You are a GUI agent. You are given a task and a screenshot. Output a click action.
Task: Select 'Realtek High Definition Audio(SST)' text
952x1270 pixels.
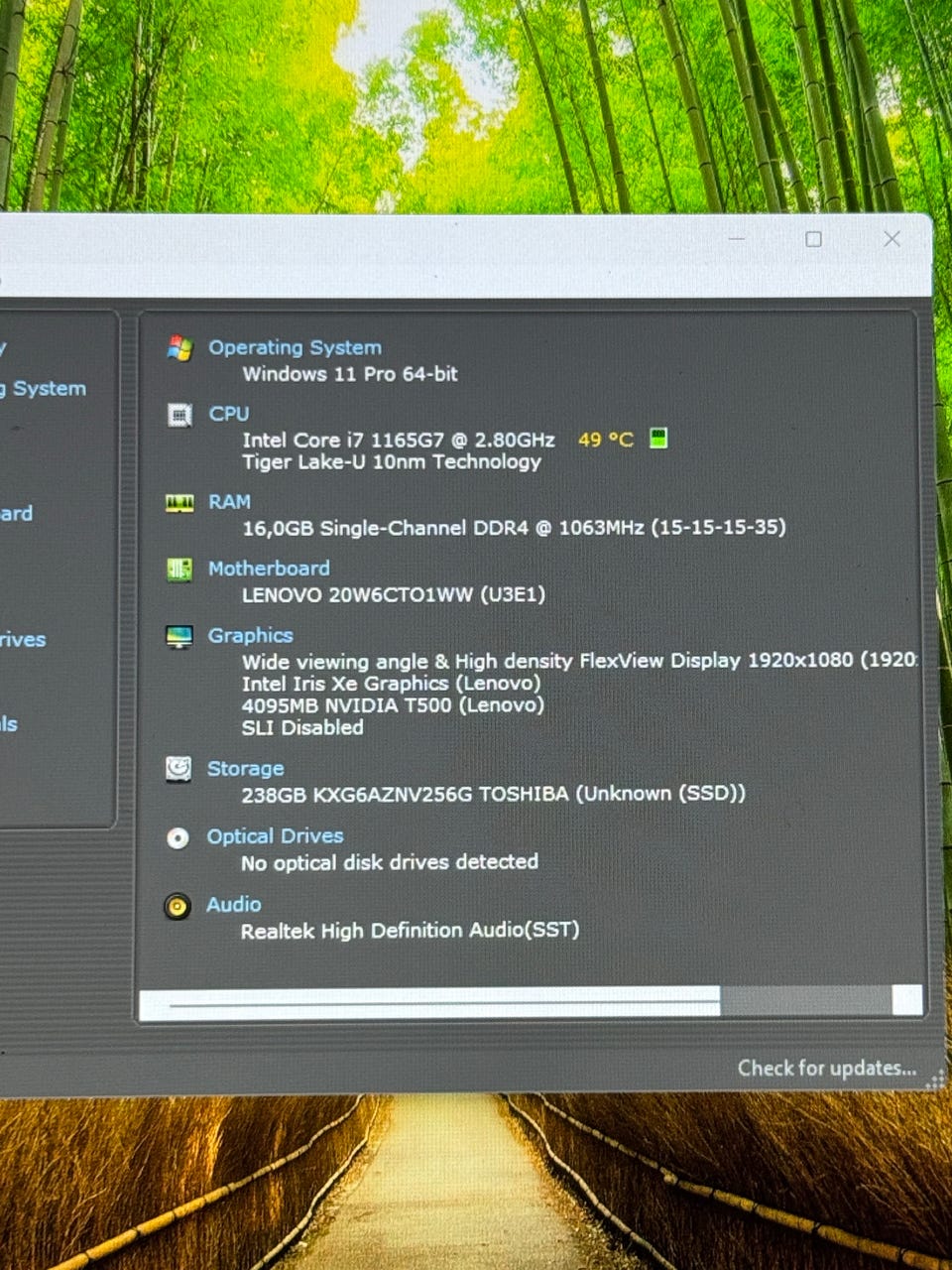[x=410, y=931]
